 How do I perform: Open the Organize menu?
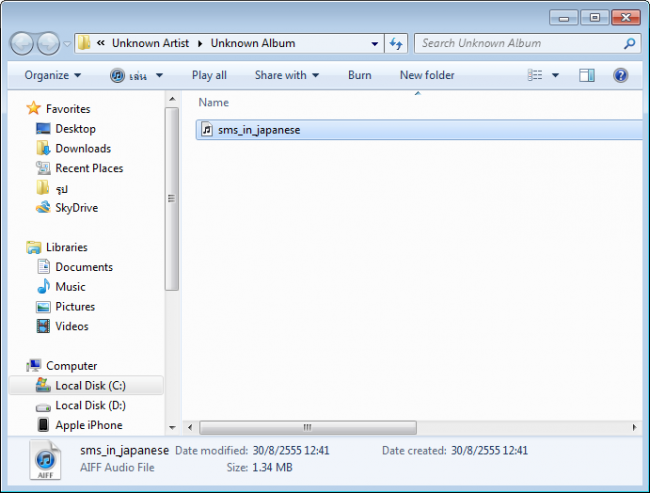tap(53, 75)
